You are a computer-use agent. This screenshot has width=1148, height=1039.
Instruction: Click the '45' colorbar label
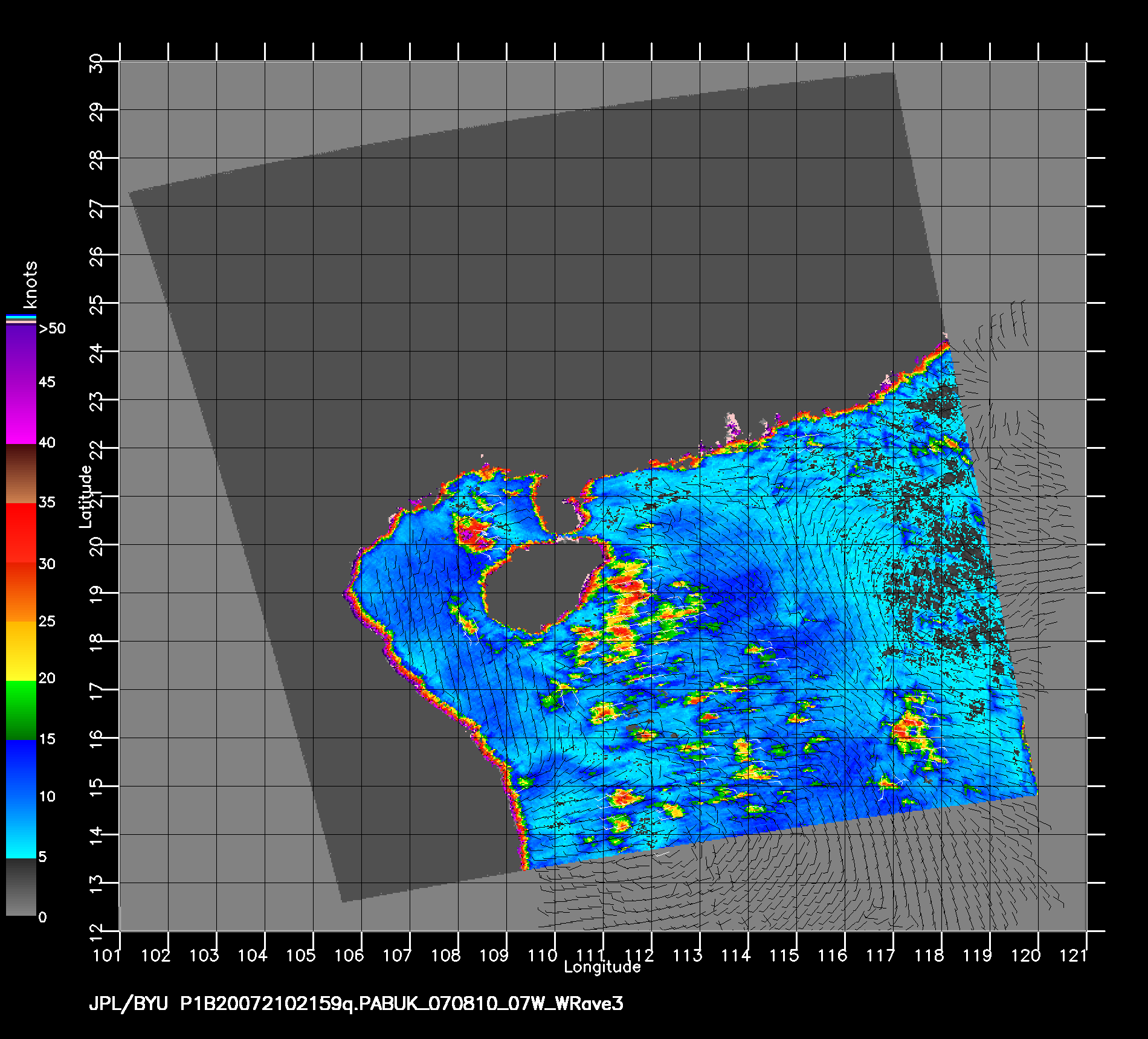[47, 382]
